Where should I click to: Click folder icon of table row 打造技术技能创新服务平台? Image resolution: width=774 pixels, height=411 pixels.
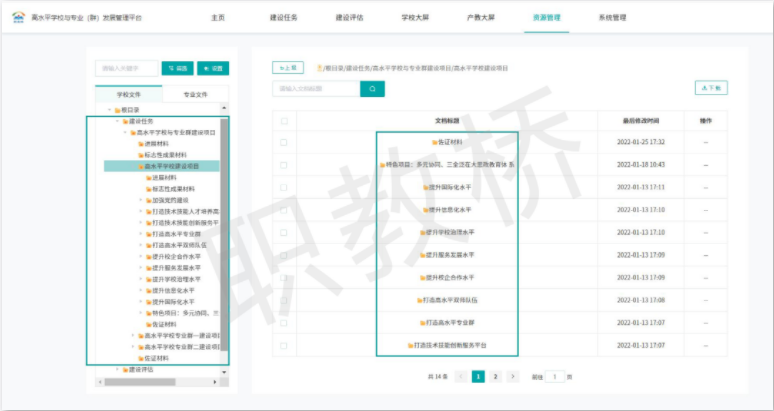(410, 345)
